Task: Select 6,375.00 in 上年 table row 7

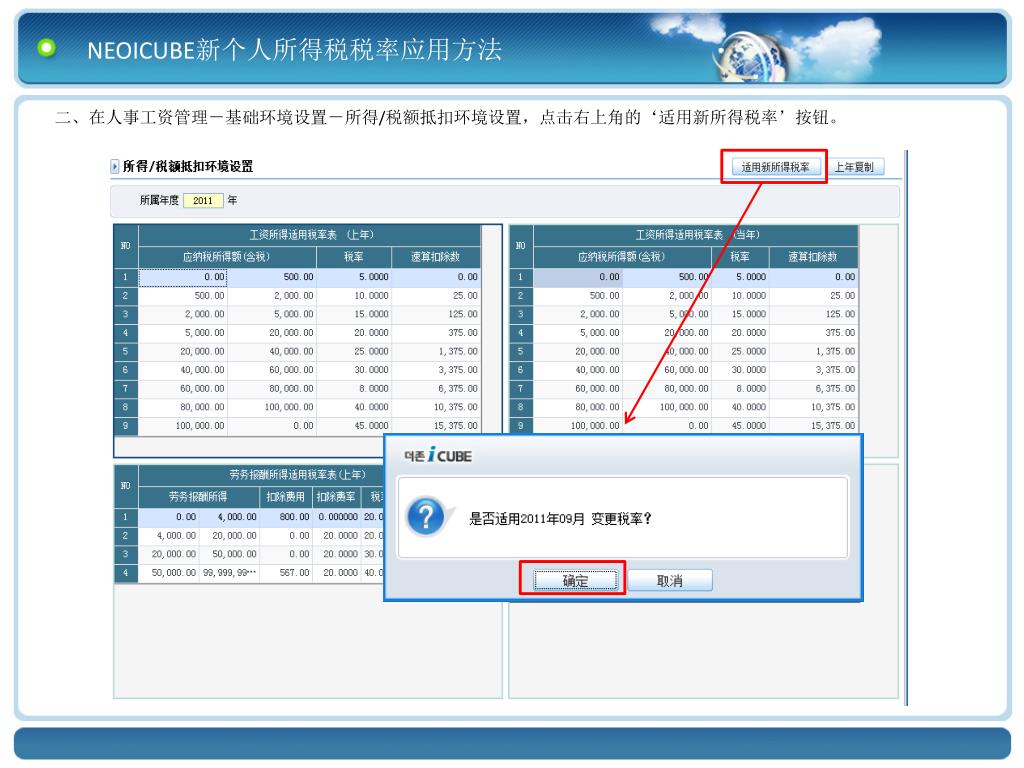Action: (x=436, y=389)
